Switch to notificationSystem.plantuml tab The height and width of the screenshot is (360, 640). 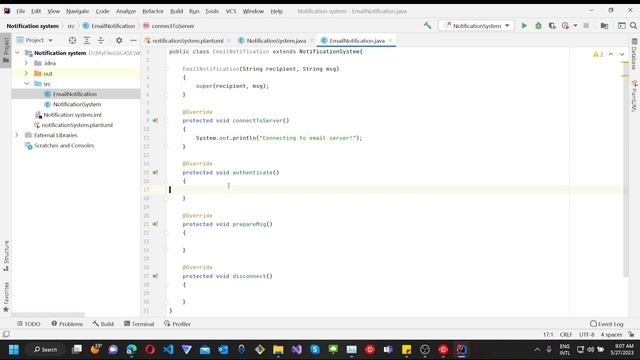click(188, 40)
